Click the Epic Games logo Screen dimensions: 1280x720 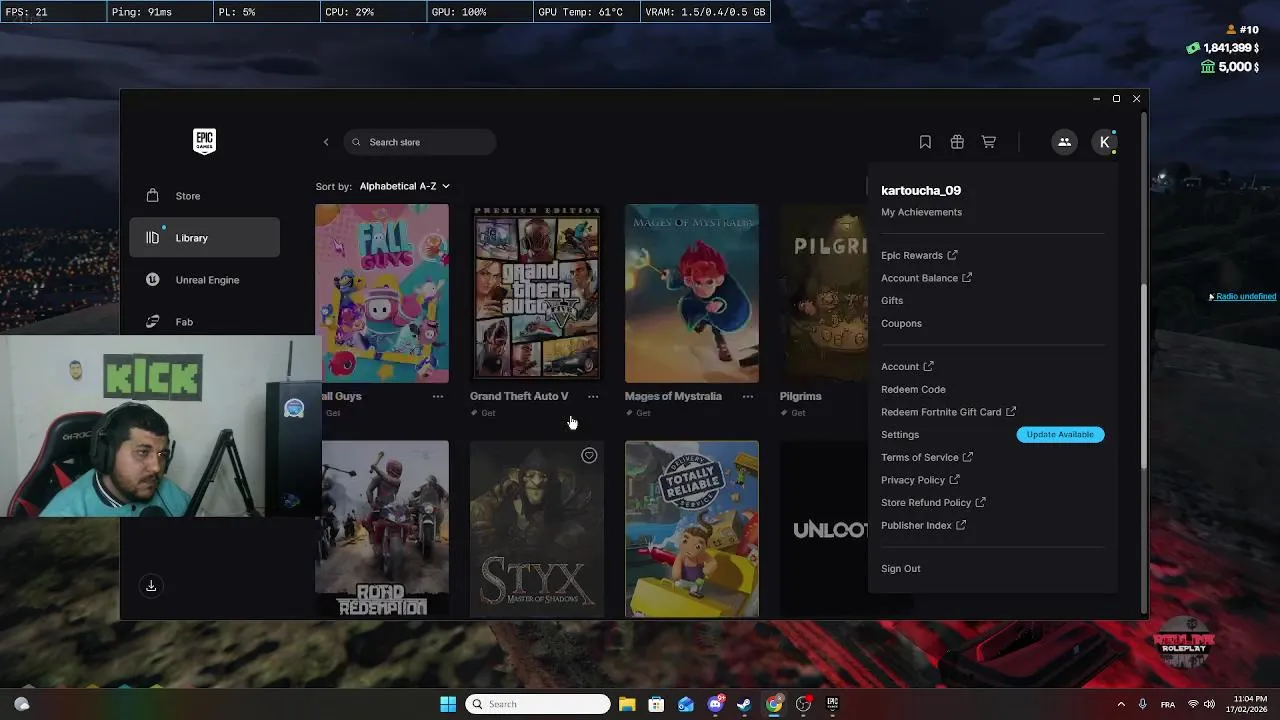[x=204, y=141]
